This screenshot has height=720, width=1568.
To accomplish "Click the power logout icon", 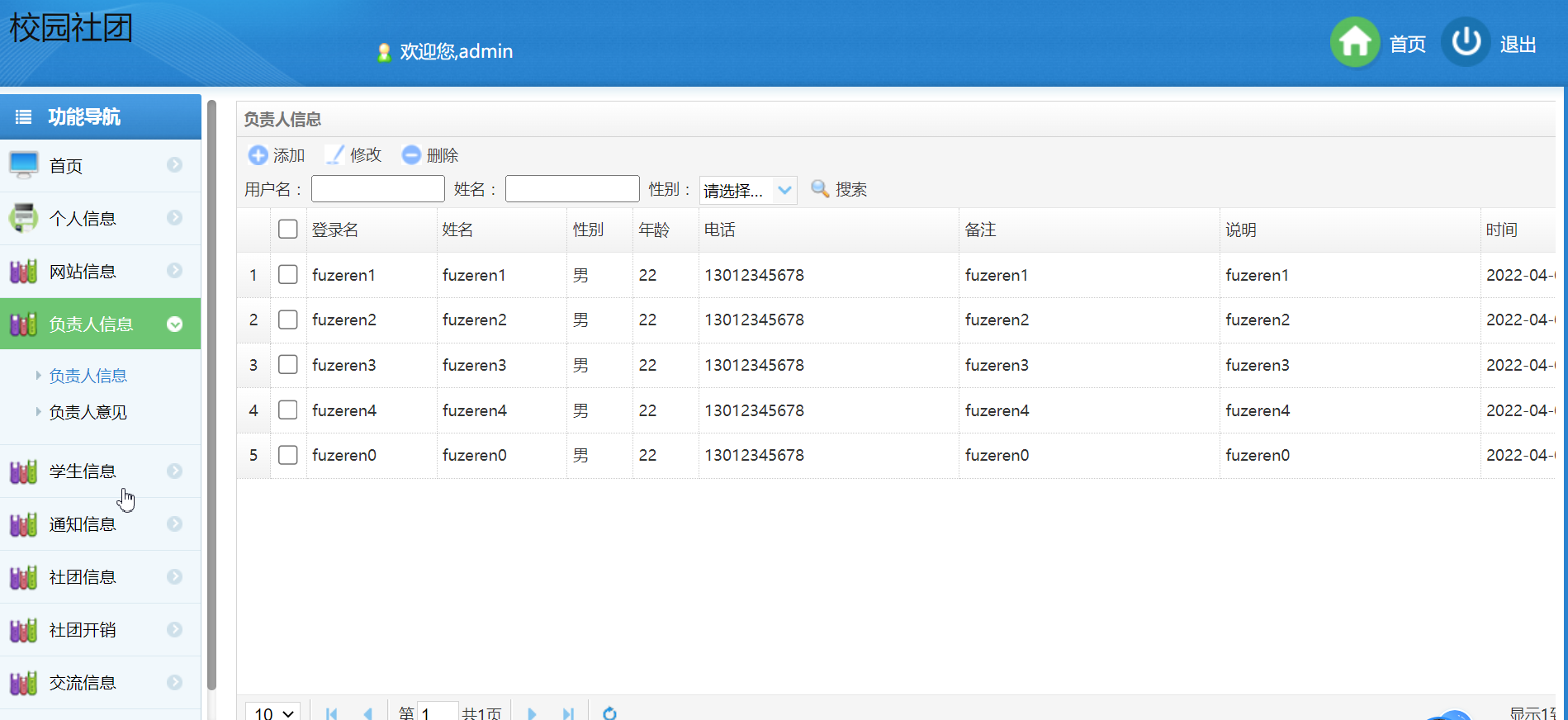I will (x=1466, y=42).
